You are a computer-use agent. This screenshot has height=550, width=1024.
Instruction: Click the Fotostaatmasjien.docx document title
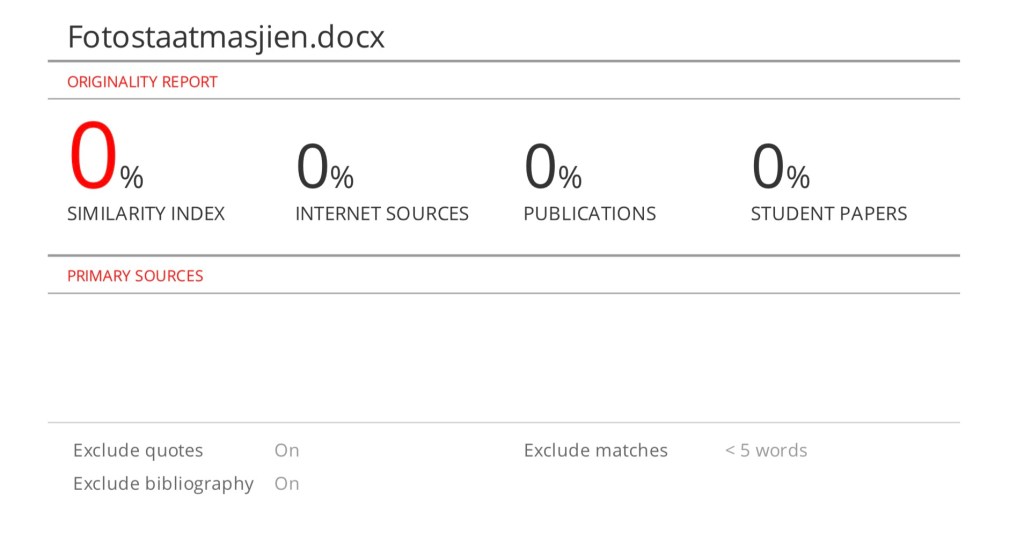pyautogui.click(x=226, y=37)
